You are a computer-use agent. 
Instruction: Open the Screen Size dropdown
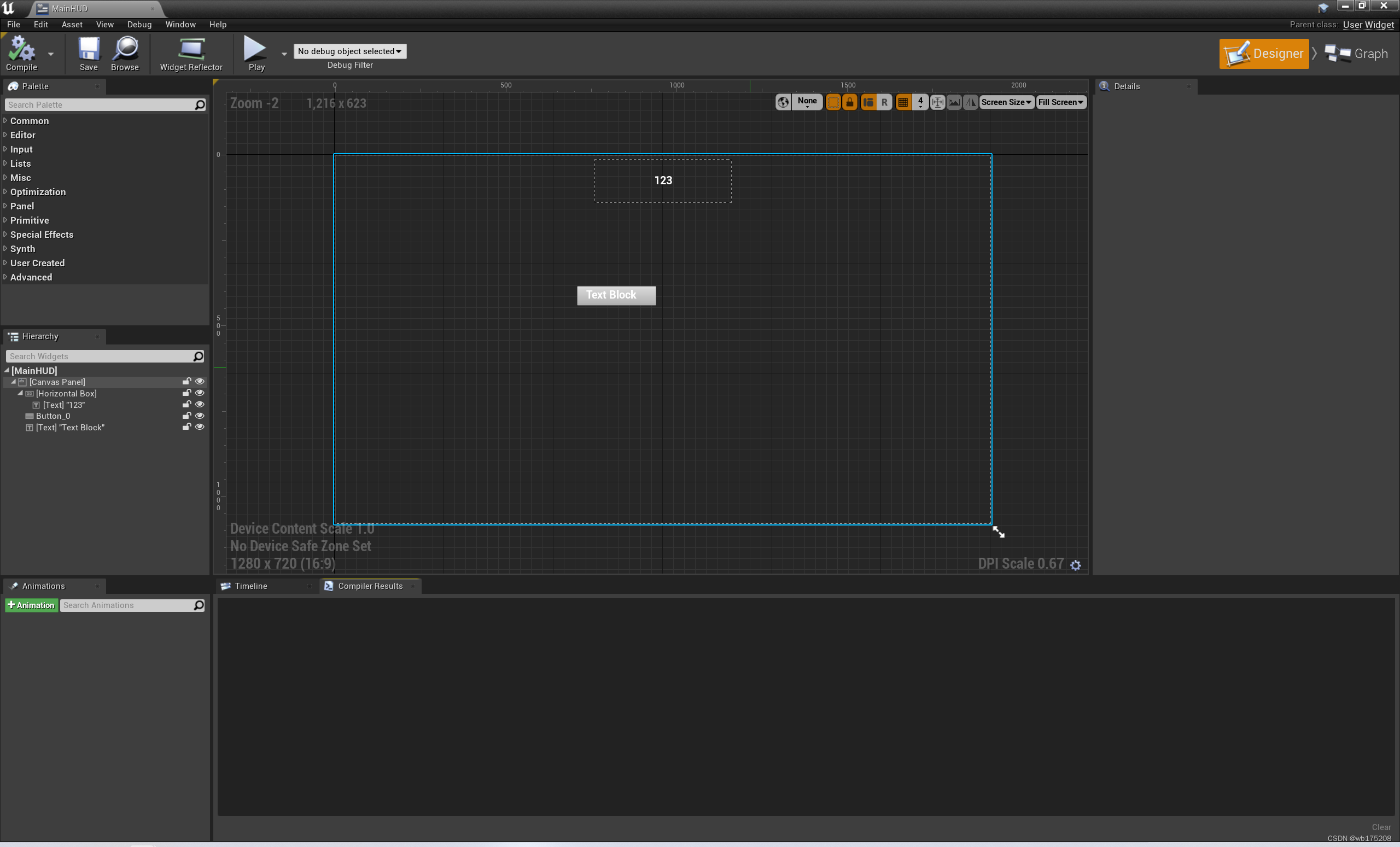[x=1006, y=102]
